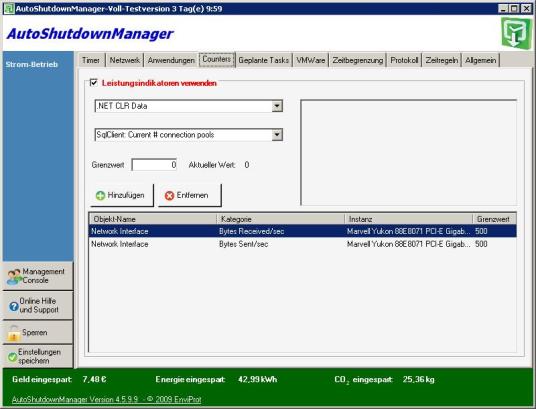Click the green plus icon on Hinzufügen
536x409 pixels.
click(x=100, y=196)
